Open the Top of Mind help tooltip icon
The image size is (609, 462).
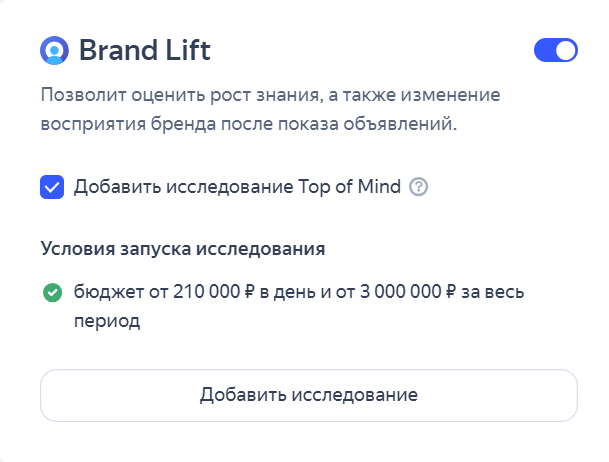[x=419, y=186]
